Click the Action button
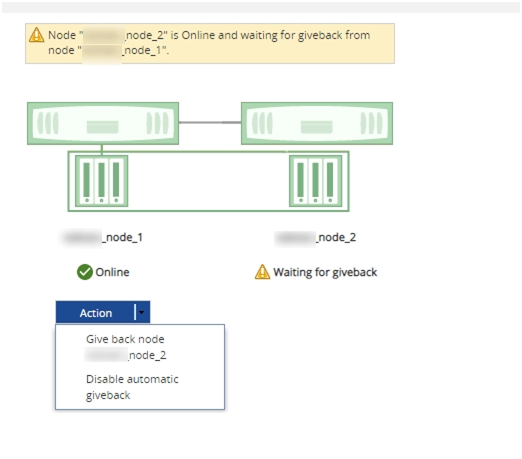 click(x=96, y=312)
